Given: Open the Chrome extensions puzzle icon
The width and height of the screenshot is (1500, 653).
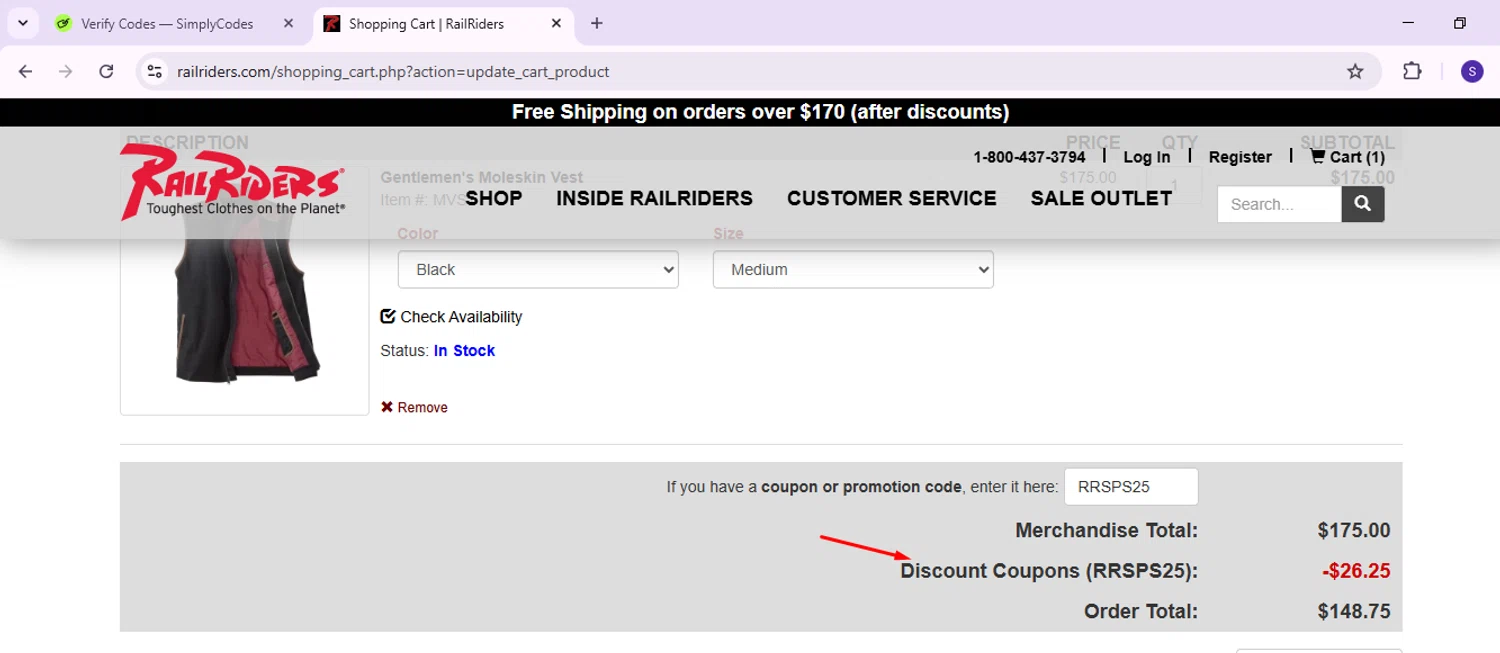Looking at the screenshot, I should pyautogui.click(x=1412, y=71).
